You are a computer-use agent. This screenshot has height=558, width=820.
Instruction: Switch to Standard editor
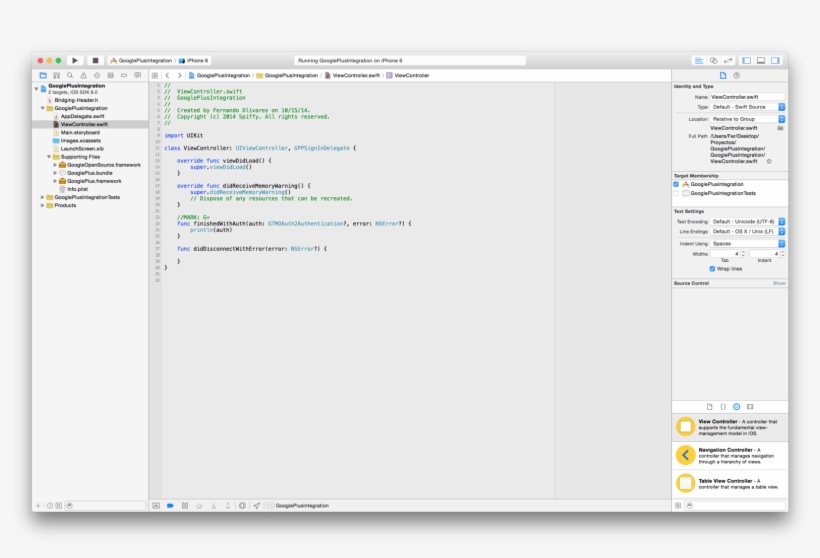699,61
